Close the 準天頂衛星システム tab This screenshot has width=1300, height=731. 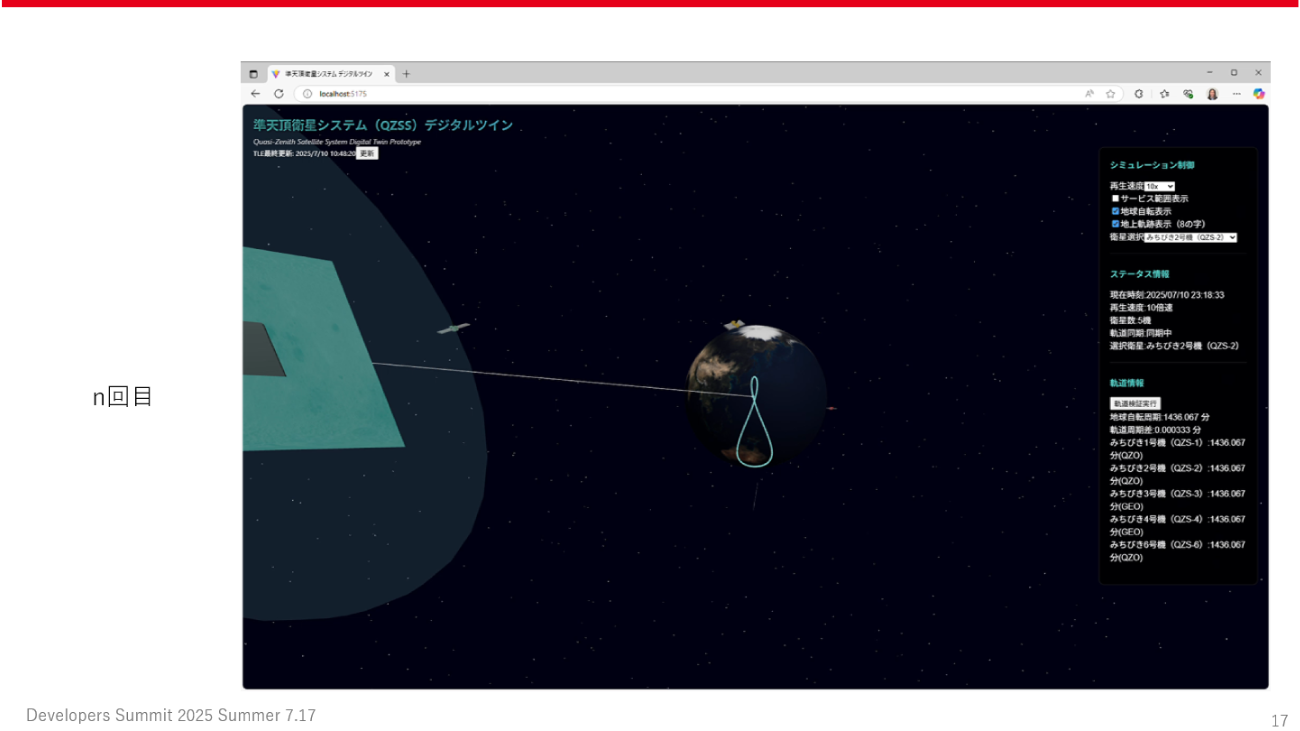(x=387, y=74)
